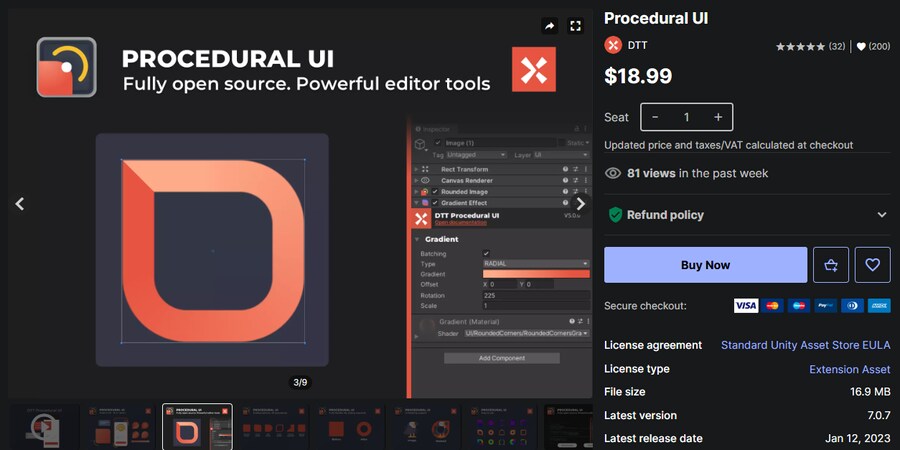Open the DTT publisher page link
The image size is (900, 450).
pos(638,45)
